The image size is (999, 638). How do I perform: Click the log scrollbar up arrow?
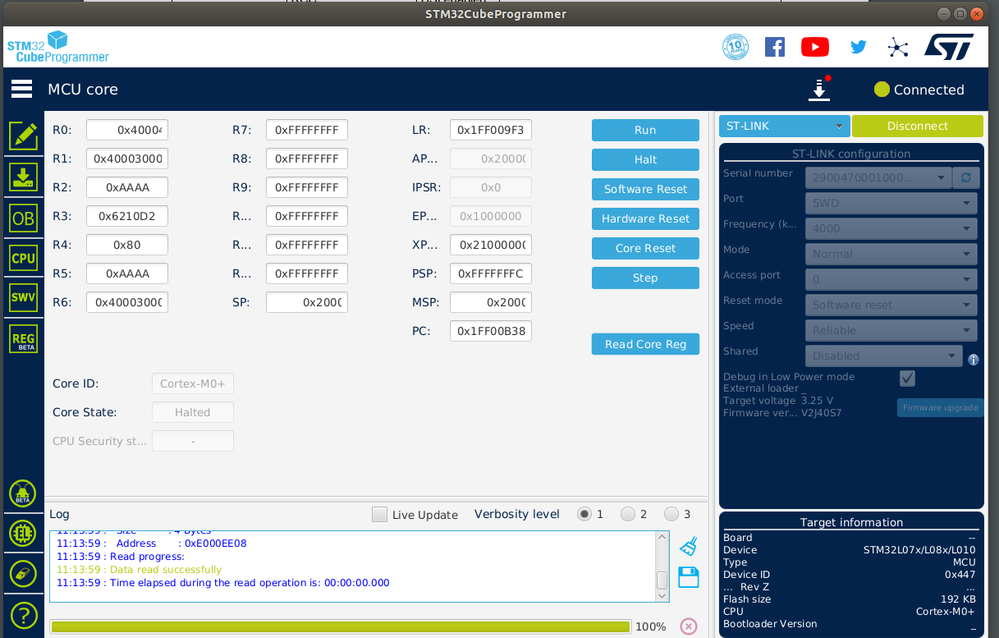point(662,537)
